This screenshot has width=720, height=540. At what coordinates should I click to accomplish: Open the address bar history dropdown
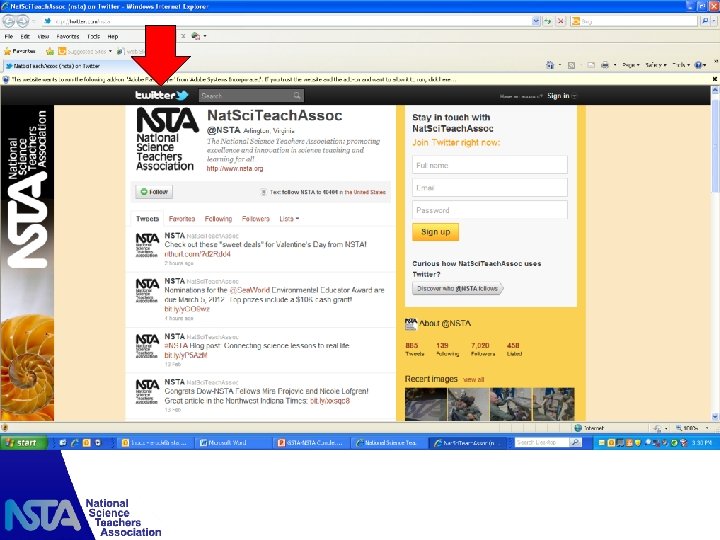pyautogui.click(x=535, y=21)
